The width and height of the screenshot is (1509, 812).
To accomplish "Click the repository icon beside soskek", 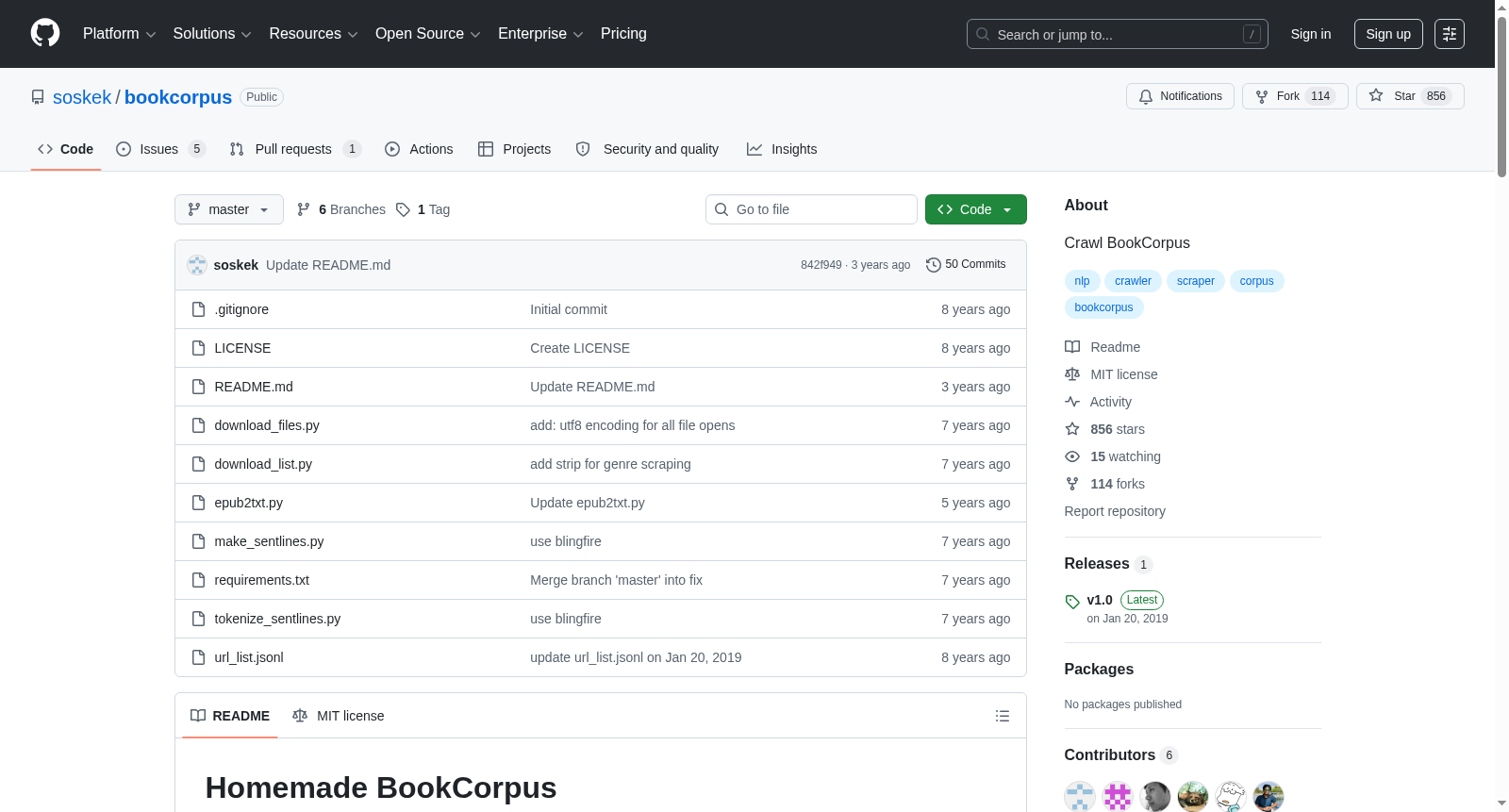I will coord(38,97).
